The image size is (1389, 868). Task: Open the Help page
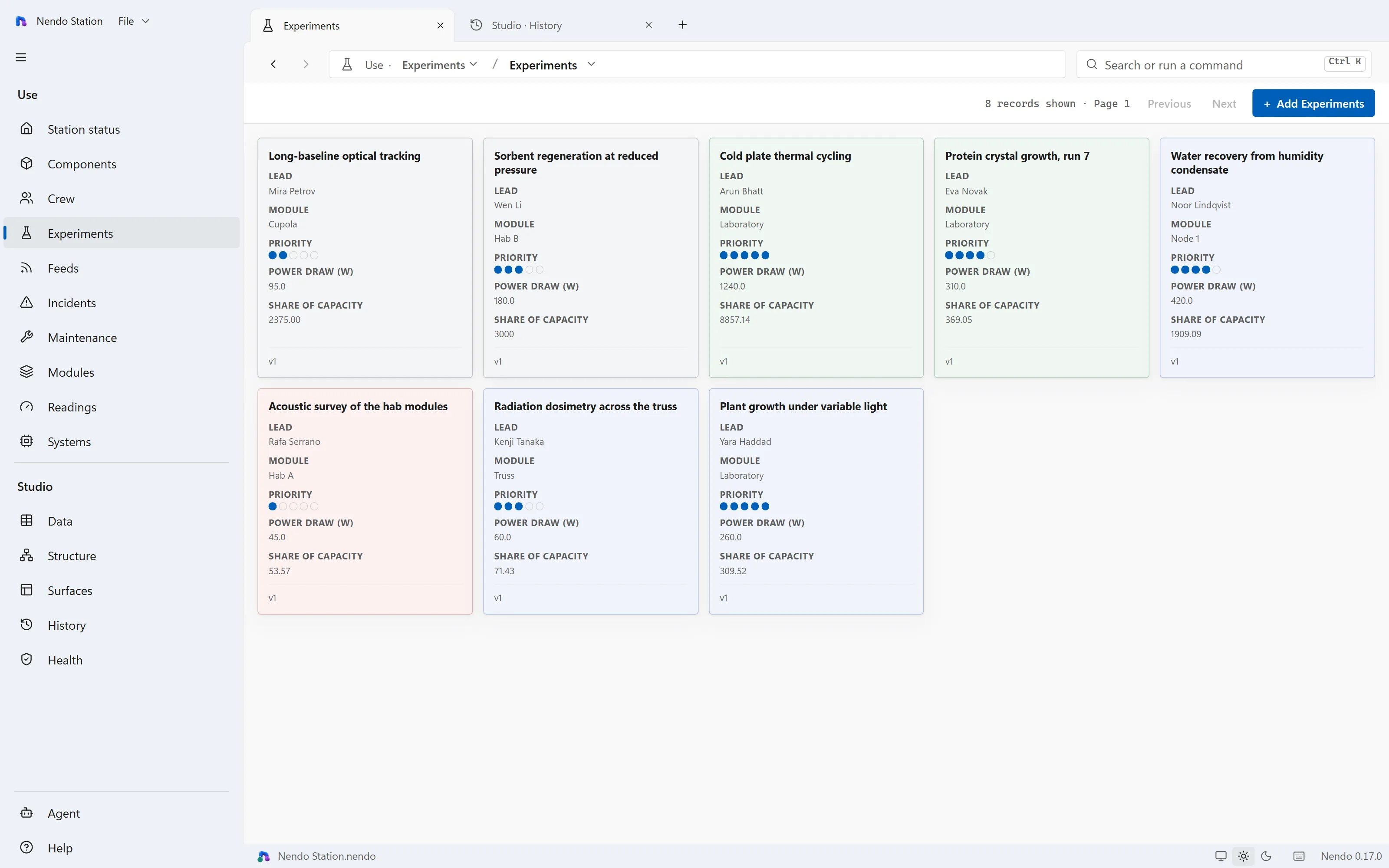coord(121,848)
